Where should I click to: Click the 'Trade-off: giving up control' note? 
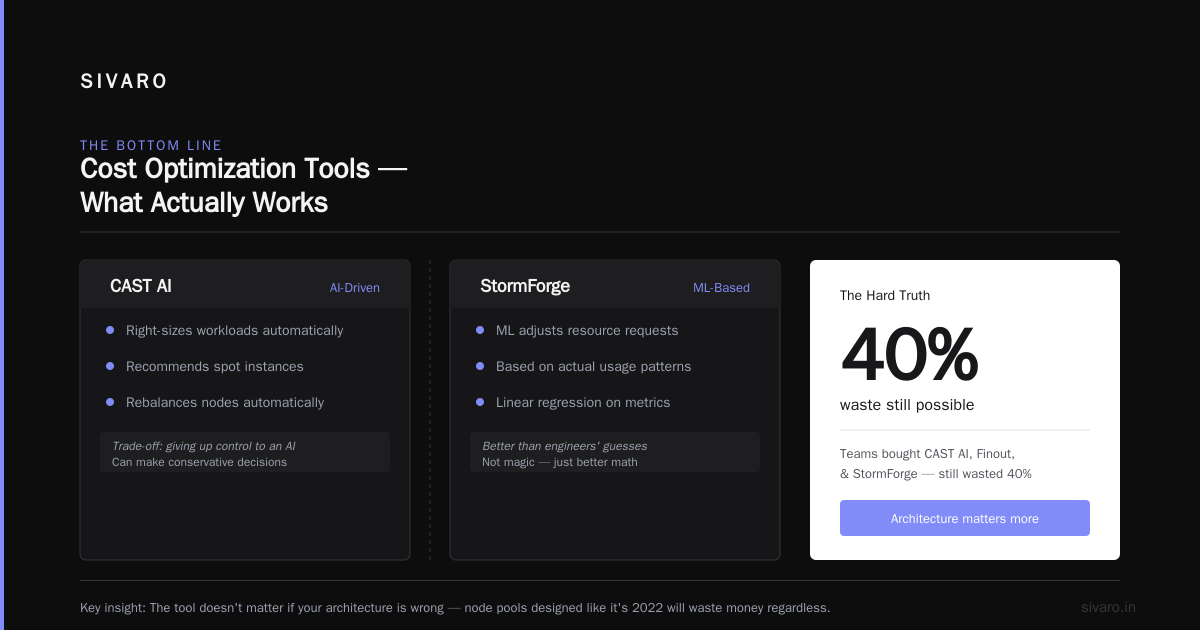point(204,446)
